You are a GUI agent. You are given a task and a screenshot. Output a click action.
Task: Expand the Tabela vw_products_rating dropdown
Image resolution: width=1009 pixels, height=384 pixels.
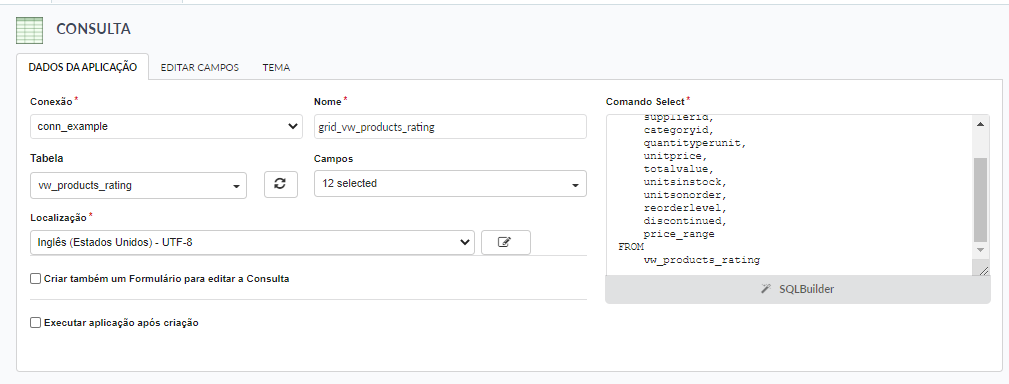(138, 185)
